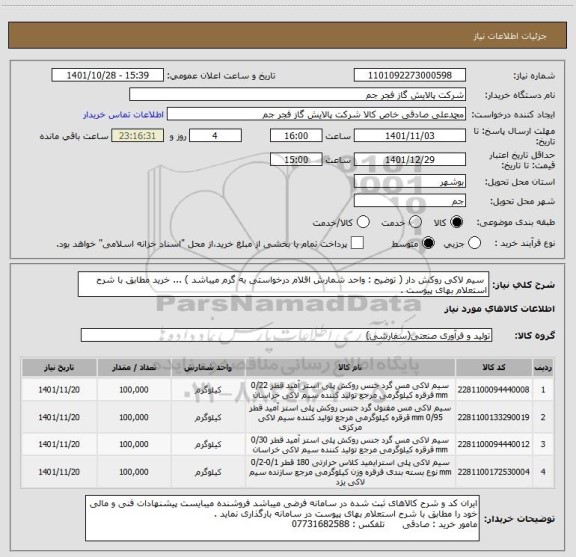
Task: Click the جزئیات اطلاعات نیاز header title
Action: 510,36
